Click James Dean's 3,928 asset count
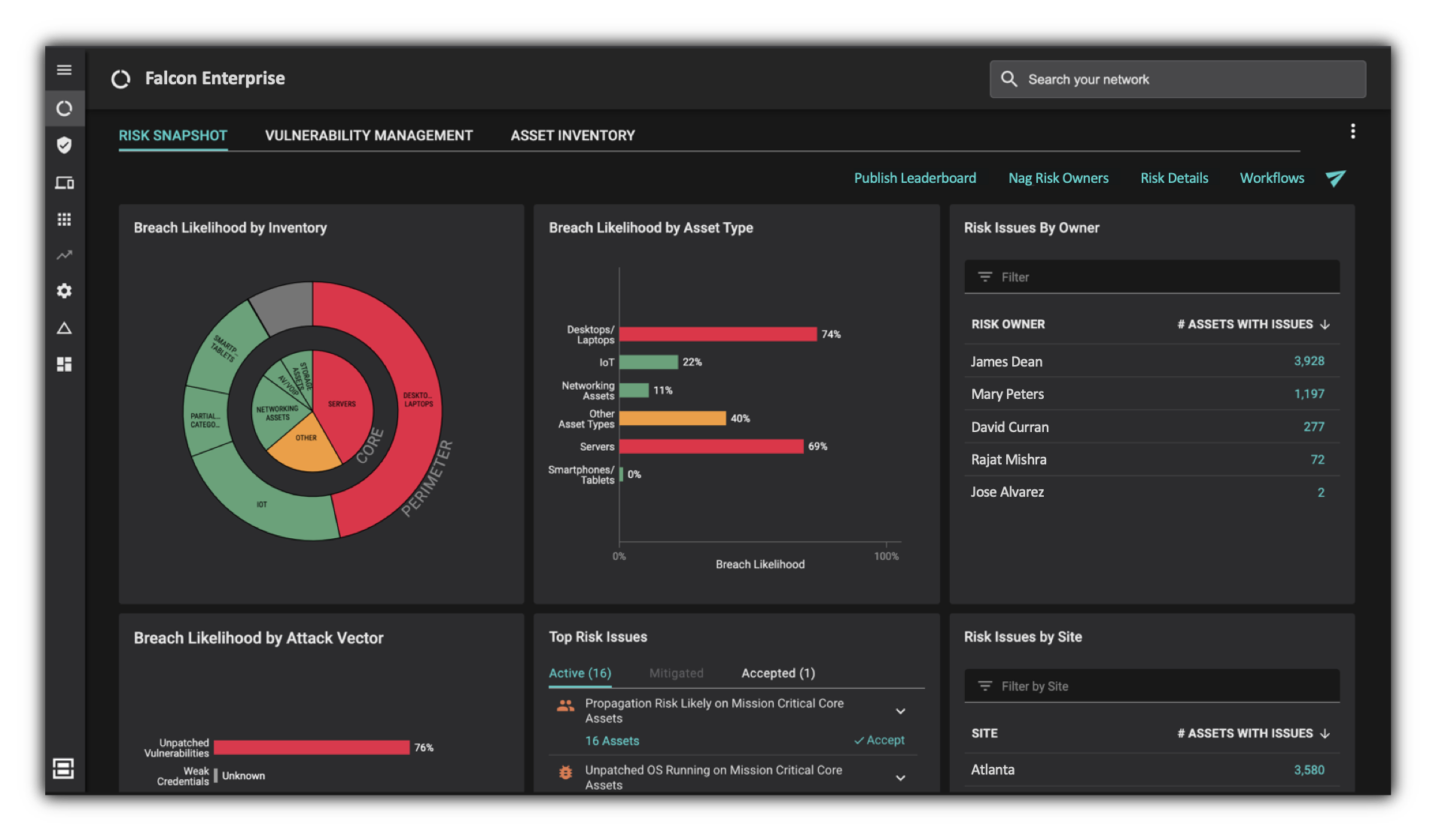Viewport: 1436px width, 840px height. pyautogui.click(x=1309, y=361)
